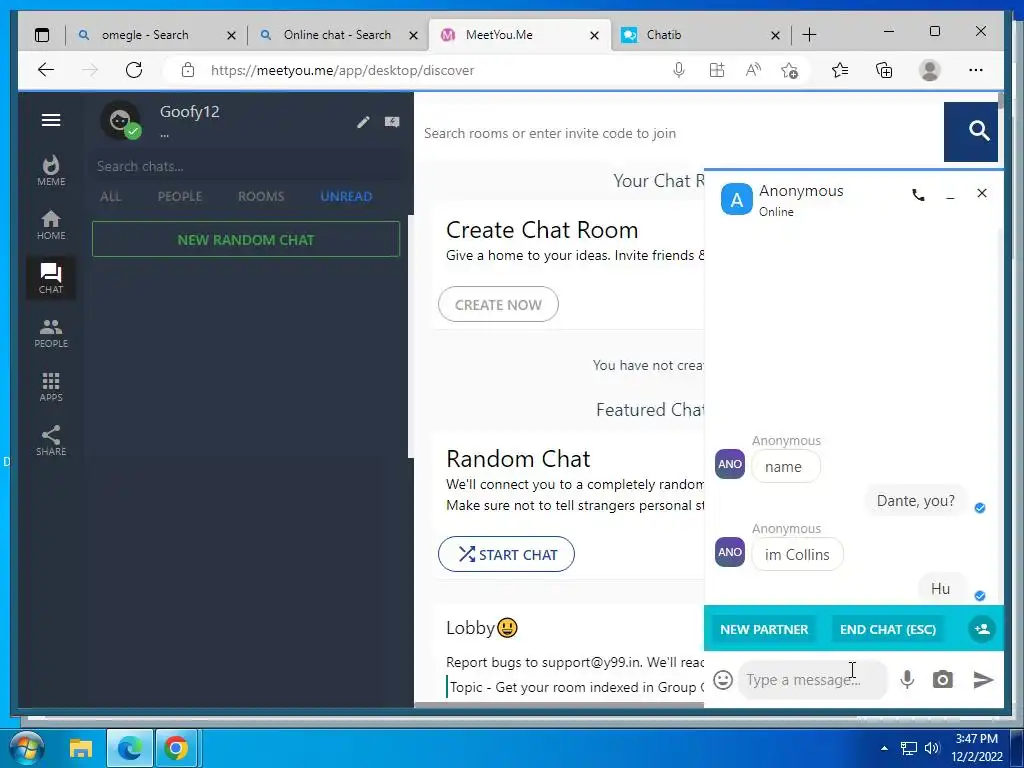The height and width of the screenshot is (768, 1024).
Task: Open browser Settings and more menu
Action: [976, 70]
